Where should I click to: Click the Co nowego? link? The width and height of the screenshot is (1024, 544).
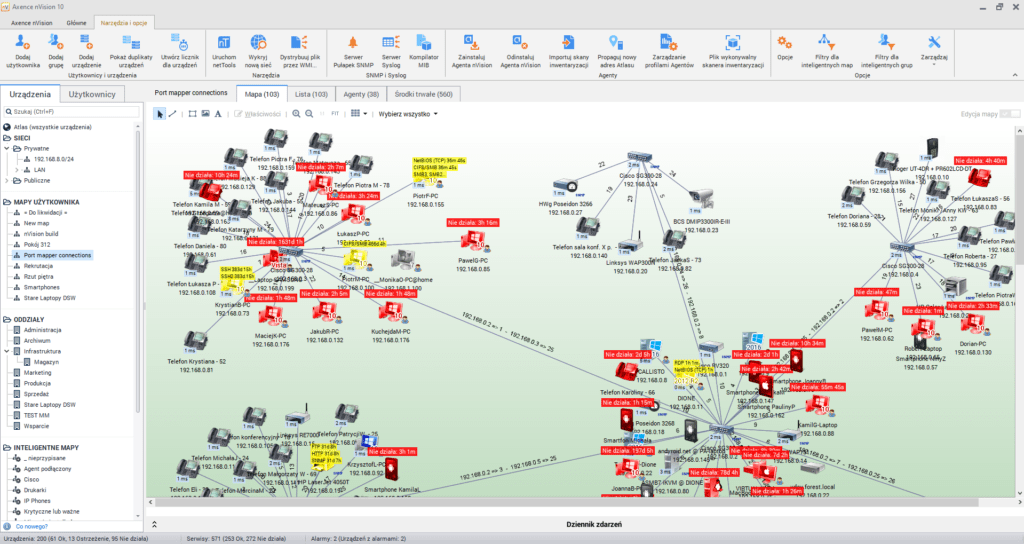point(31,524)
